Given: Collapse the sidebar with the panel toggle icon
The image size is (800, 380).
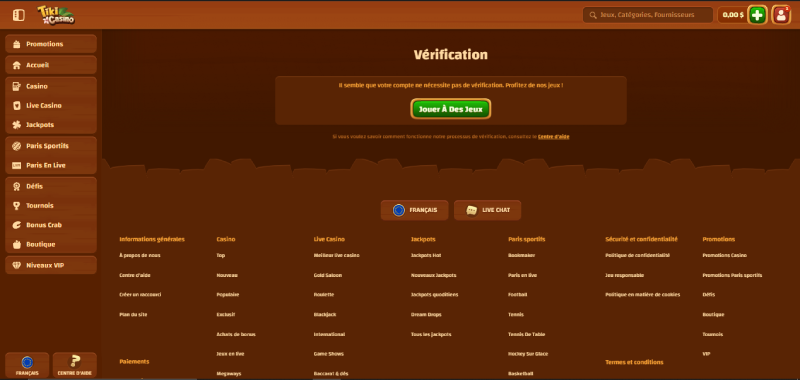Looking at the screenshot, I should click(x=18, y=15).
